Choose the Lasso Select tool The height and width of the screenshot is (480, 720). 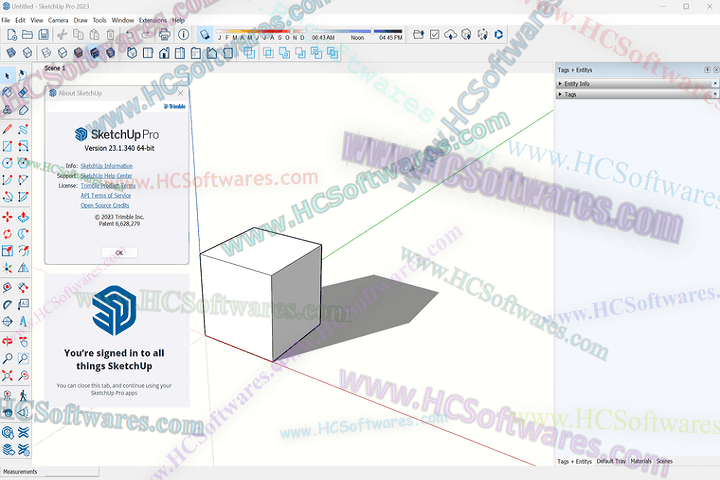coord(23,75)
